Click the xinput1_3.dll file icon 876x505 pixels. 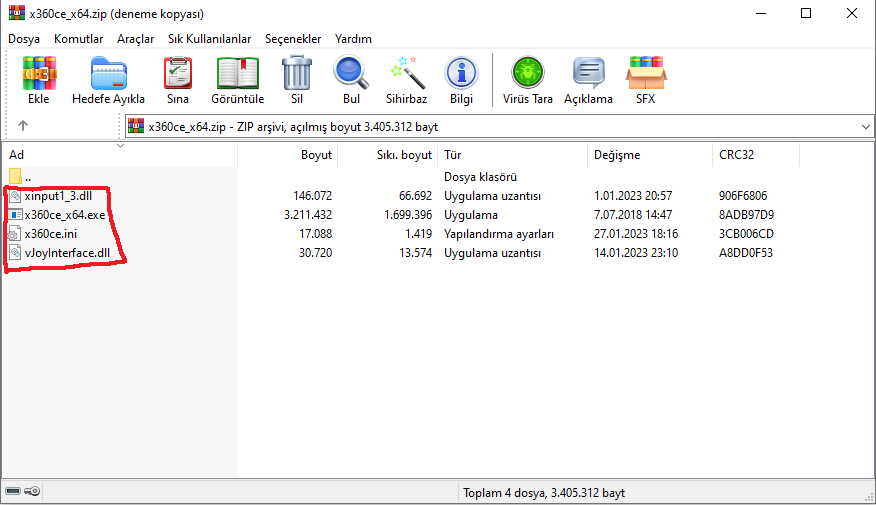(x=15, y=196)
